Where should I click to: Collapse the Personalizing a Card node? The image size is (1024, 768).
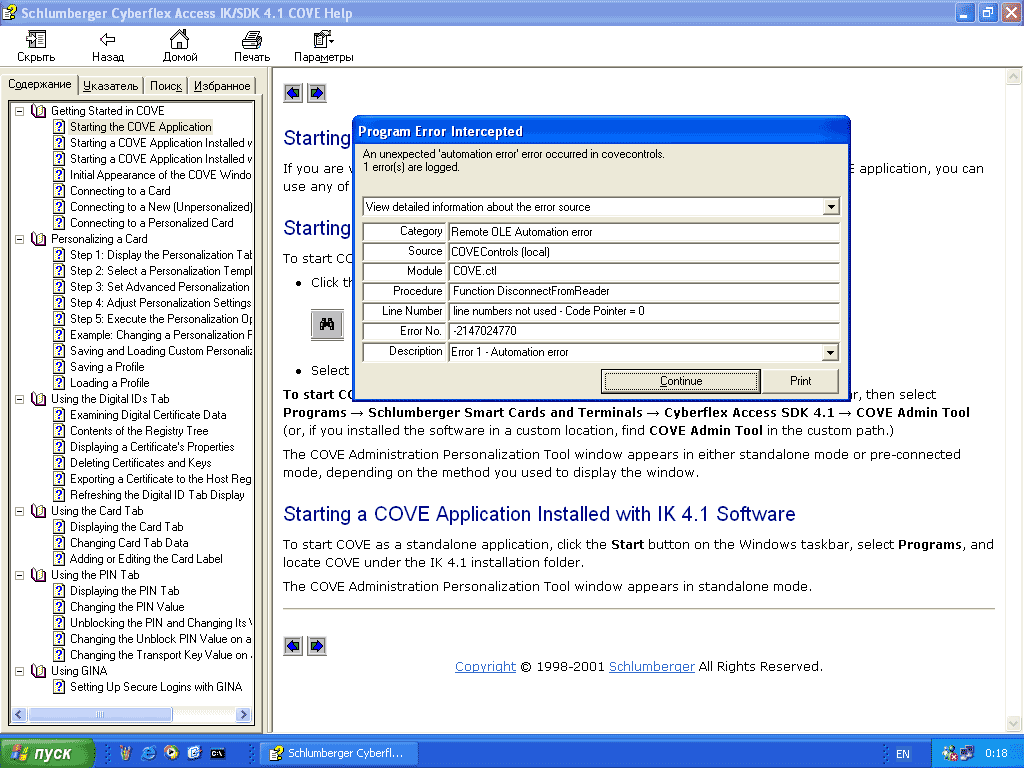tap(20, 239)
